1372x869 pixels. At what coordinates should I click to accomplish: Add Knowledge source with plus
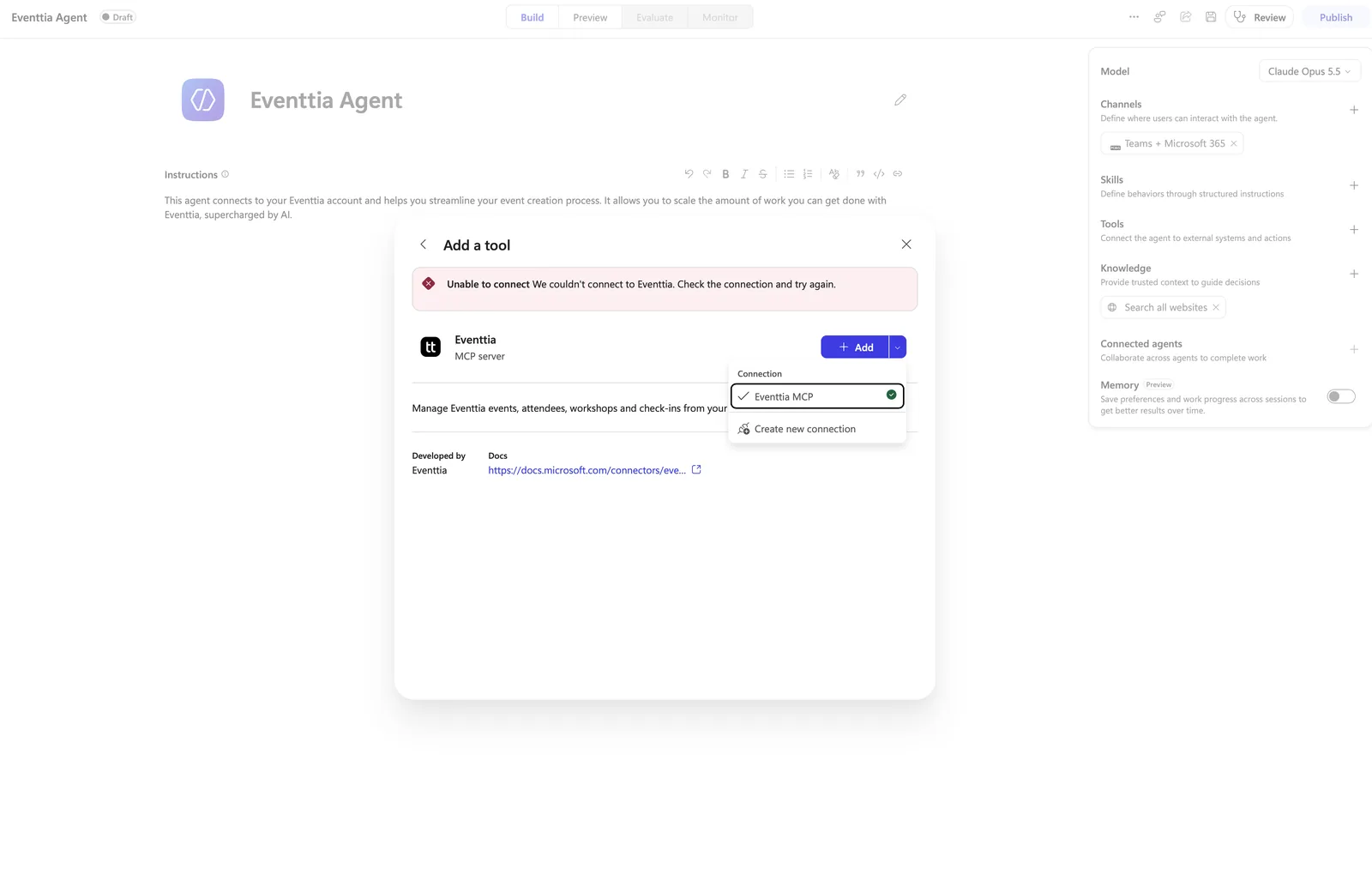pos(1354,275)
